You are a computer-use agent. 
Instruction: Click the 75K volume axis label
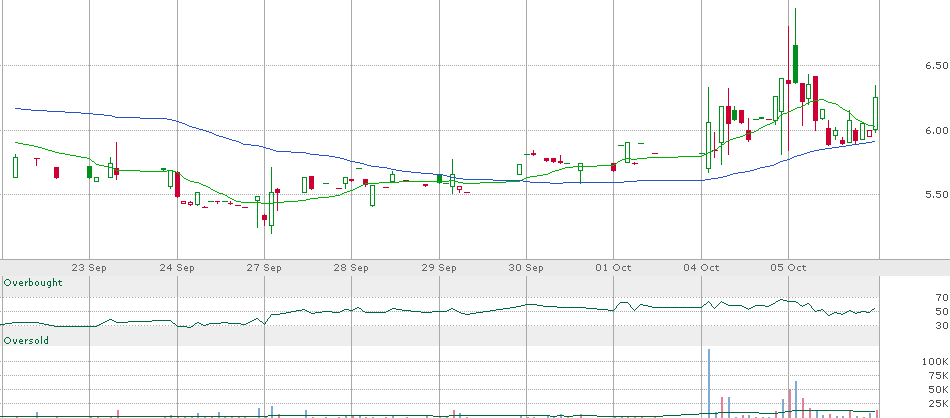pos(938,376)
